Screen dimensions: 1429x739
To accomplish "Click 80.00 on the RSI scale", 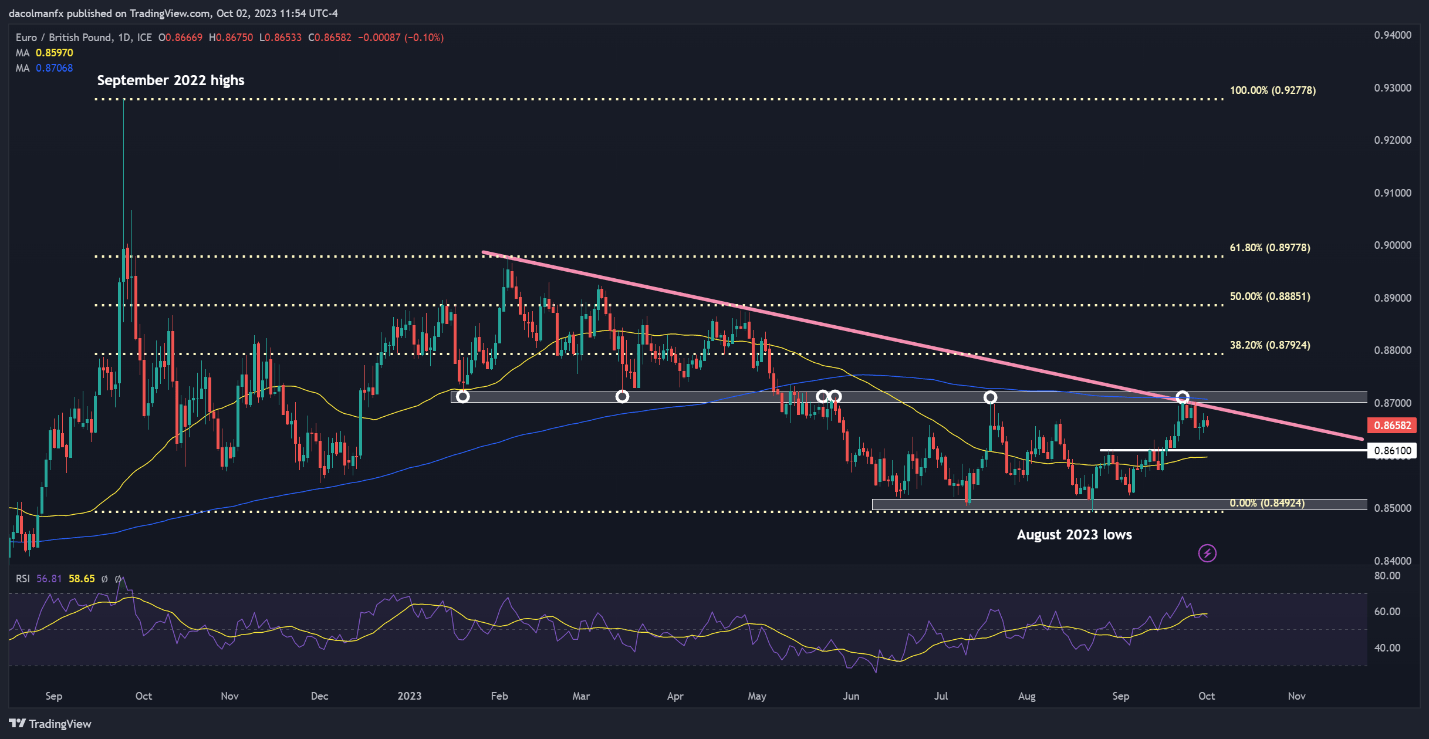I will tap(1386, 576).
